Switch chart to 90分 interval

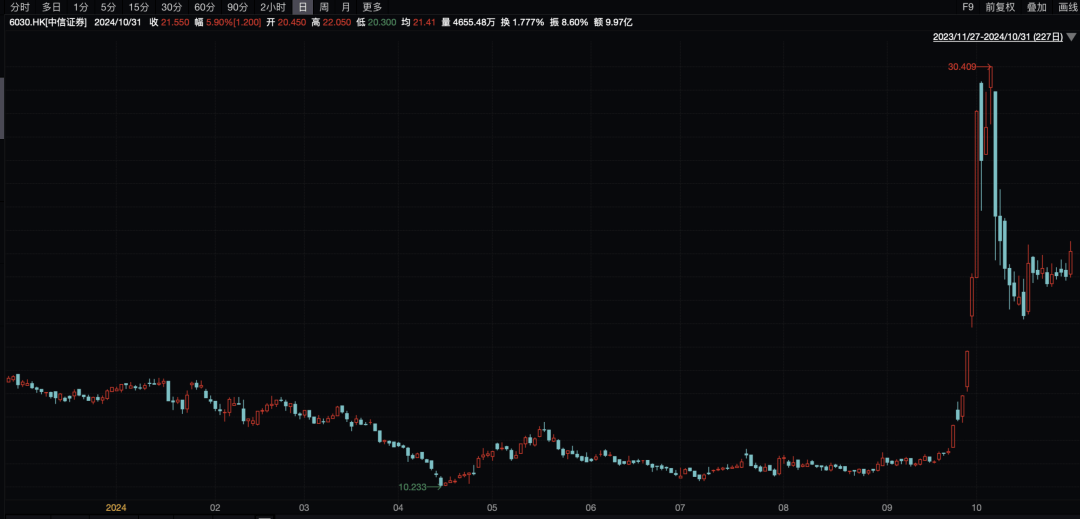click(x=238, y=7)
